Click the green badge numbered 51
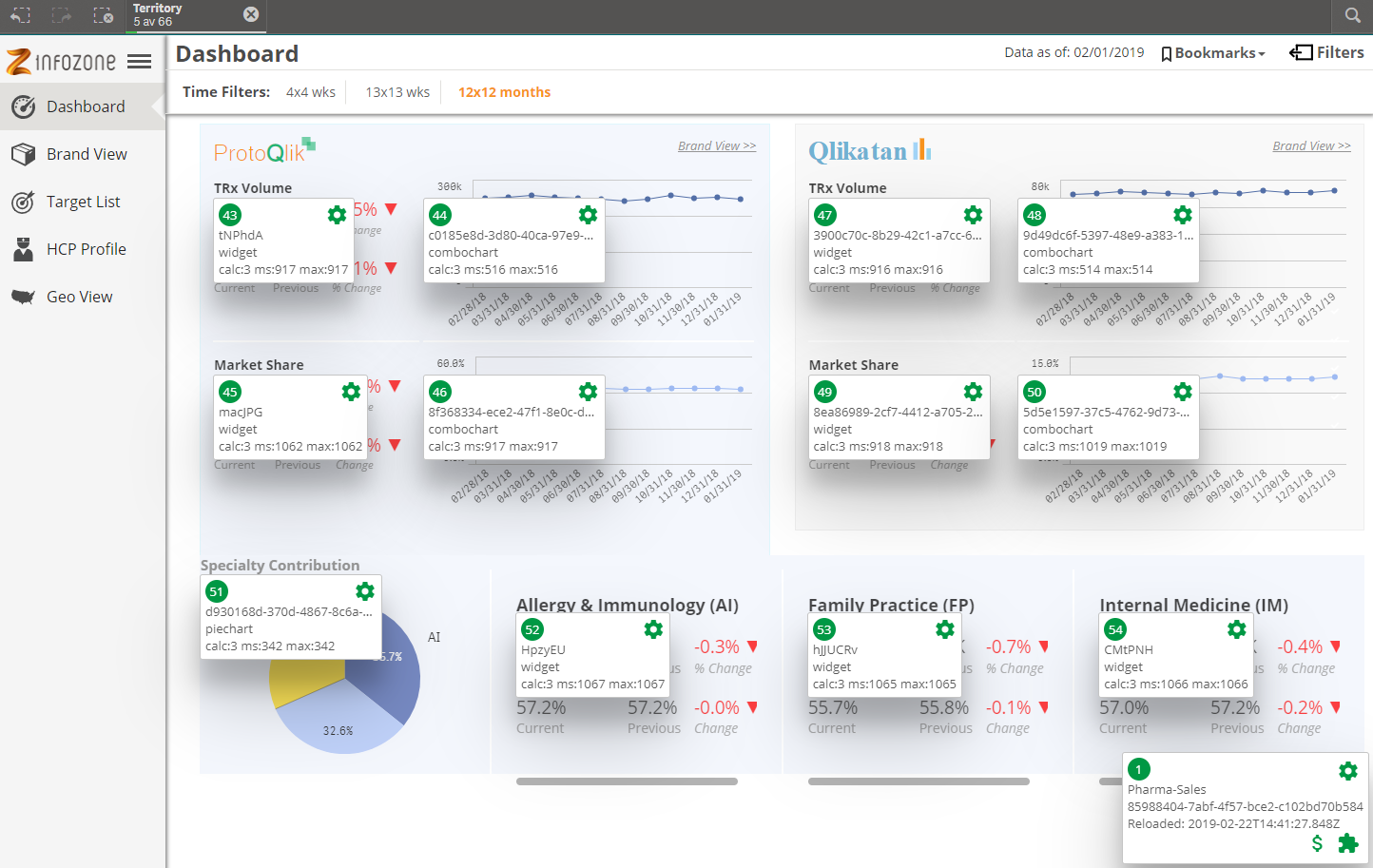This screenshot has width=1373, height=868. [217, 591]
